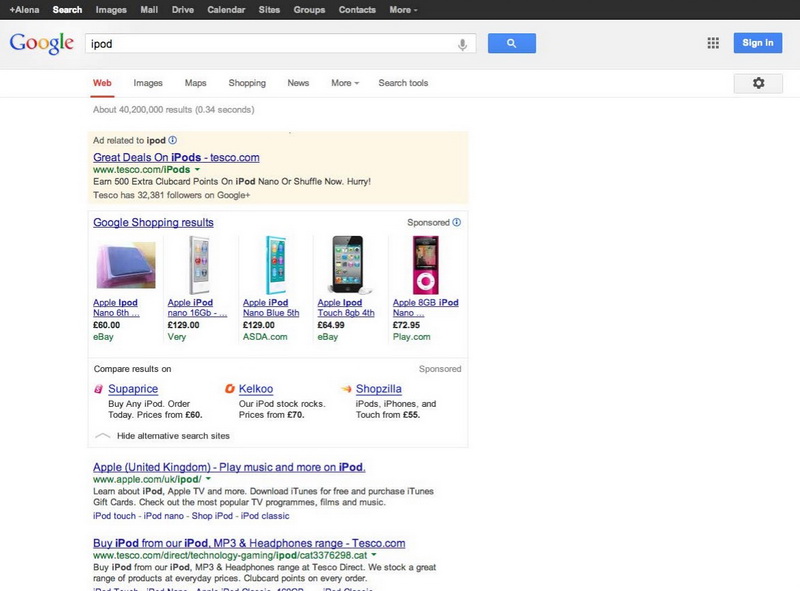Screen dimensions: 800x591
Task: Click the info icon beside Ad related to ipod
Action: pyautogui.click(x=172, y=140)
